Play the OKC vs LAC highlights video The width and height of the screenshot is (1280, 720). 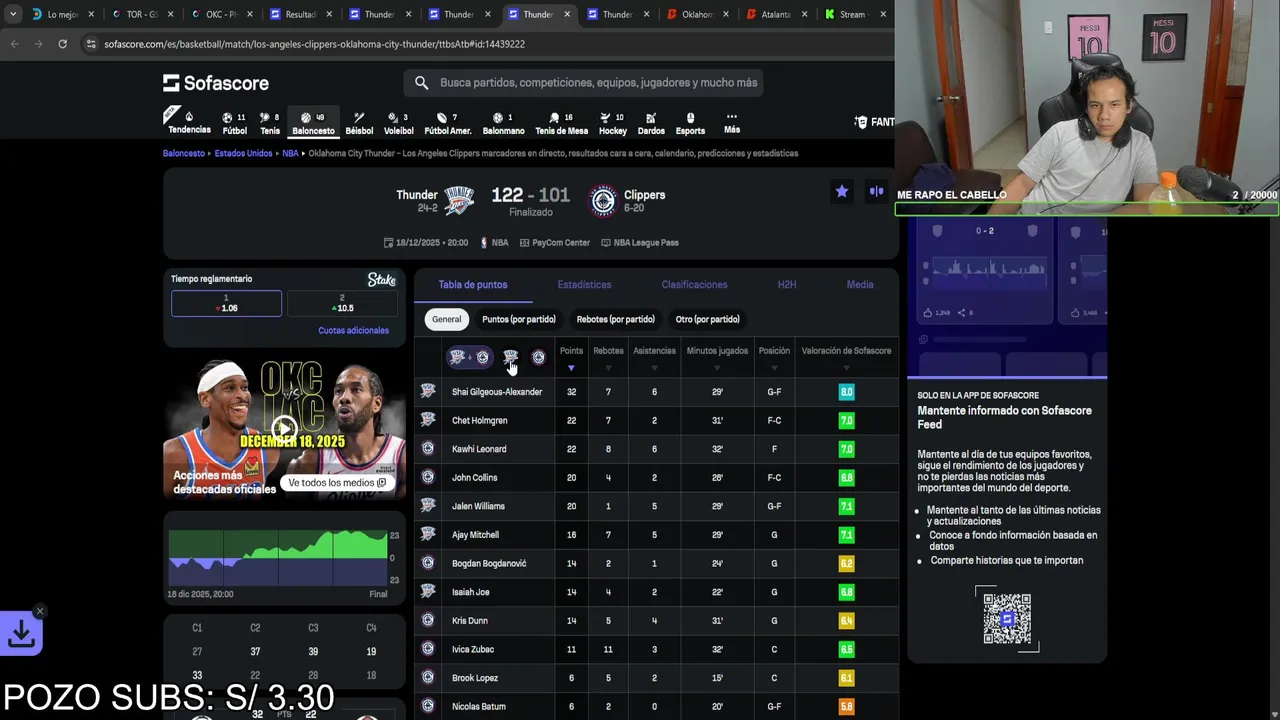click(284, 429)
